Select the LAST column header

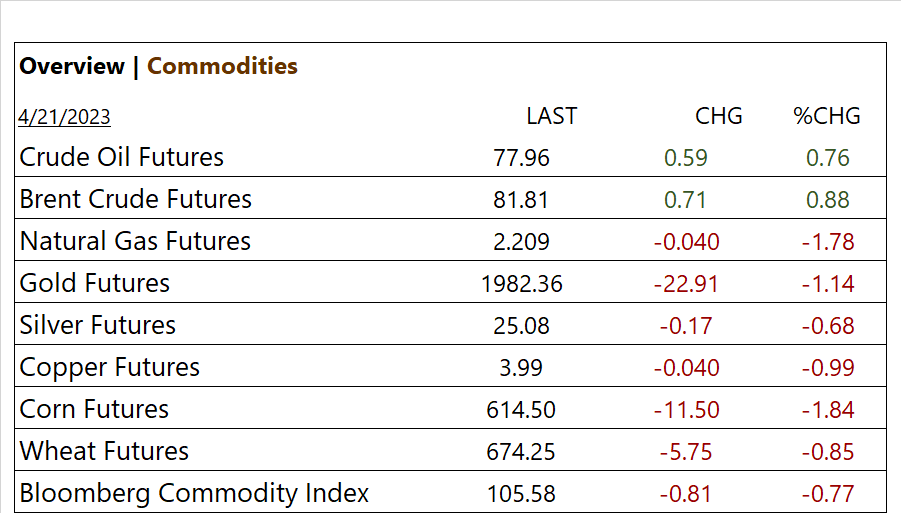coord(551,116)
